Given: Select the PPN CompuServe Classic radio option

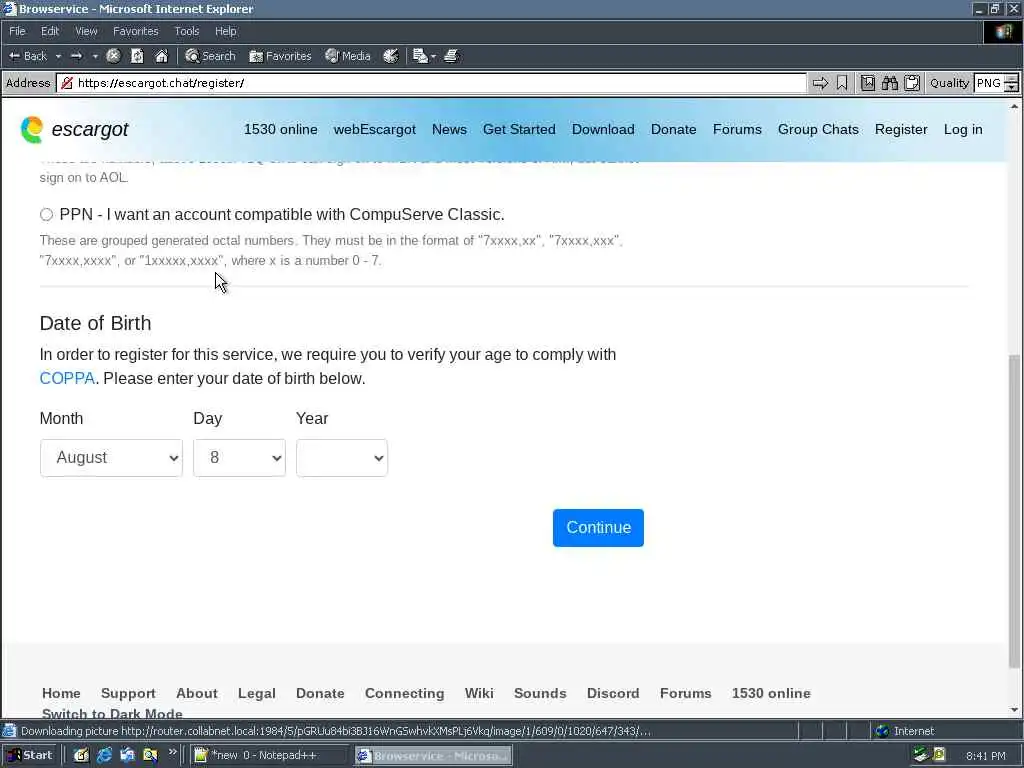Looking at the screenshot, I should 46,215.
